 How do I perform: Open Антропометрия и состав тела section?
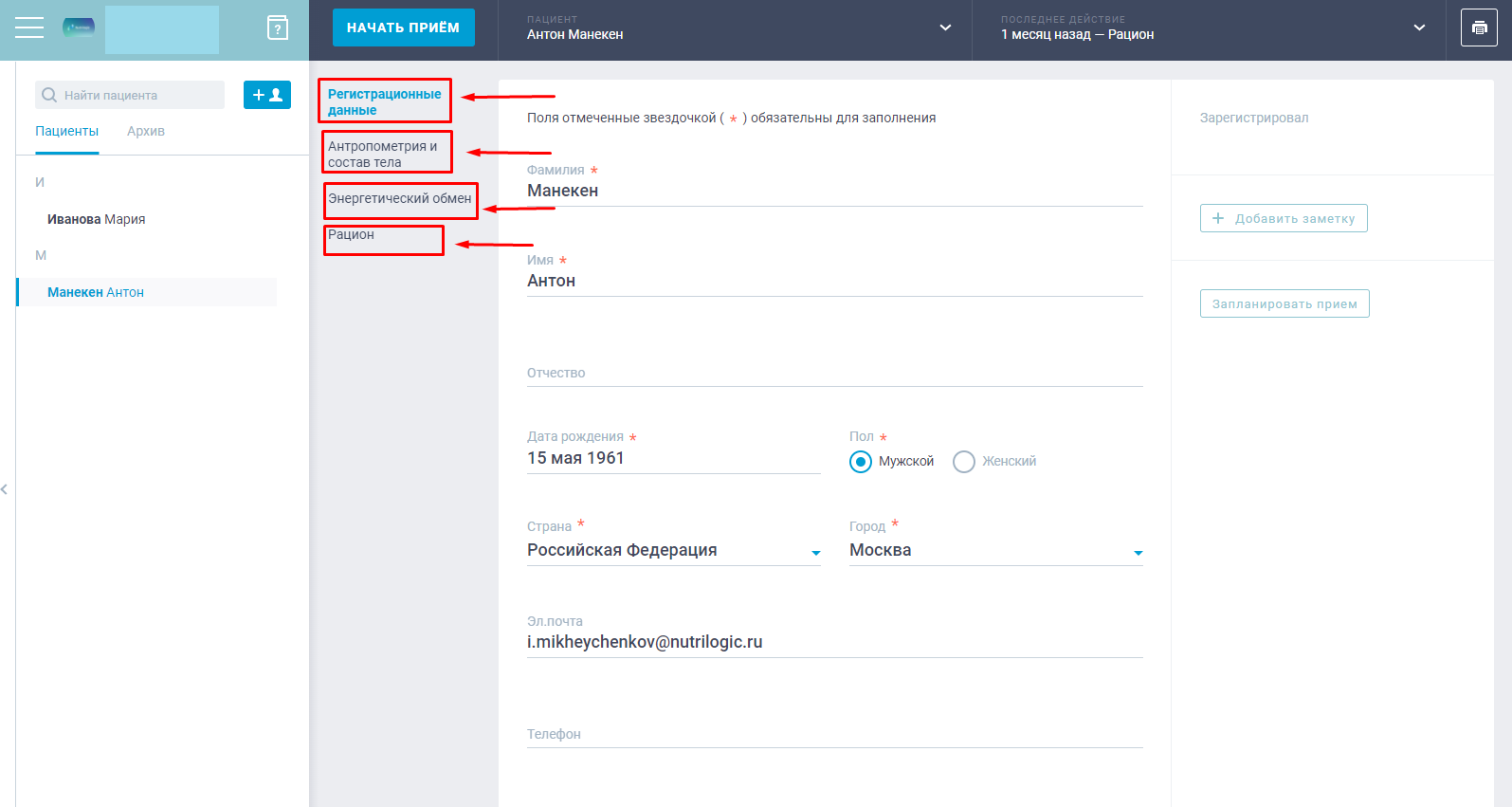(x=383, y=154)
